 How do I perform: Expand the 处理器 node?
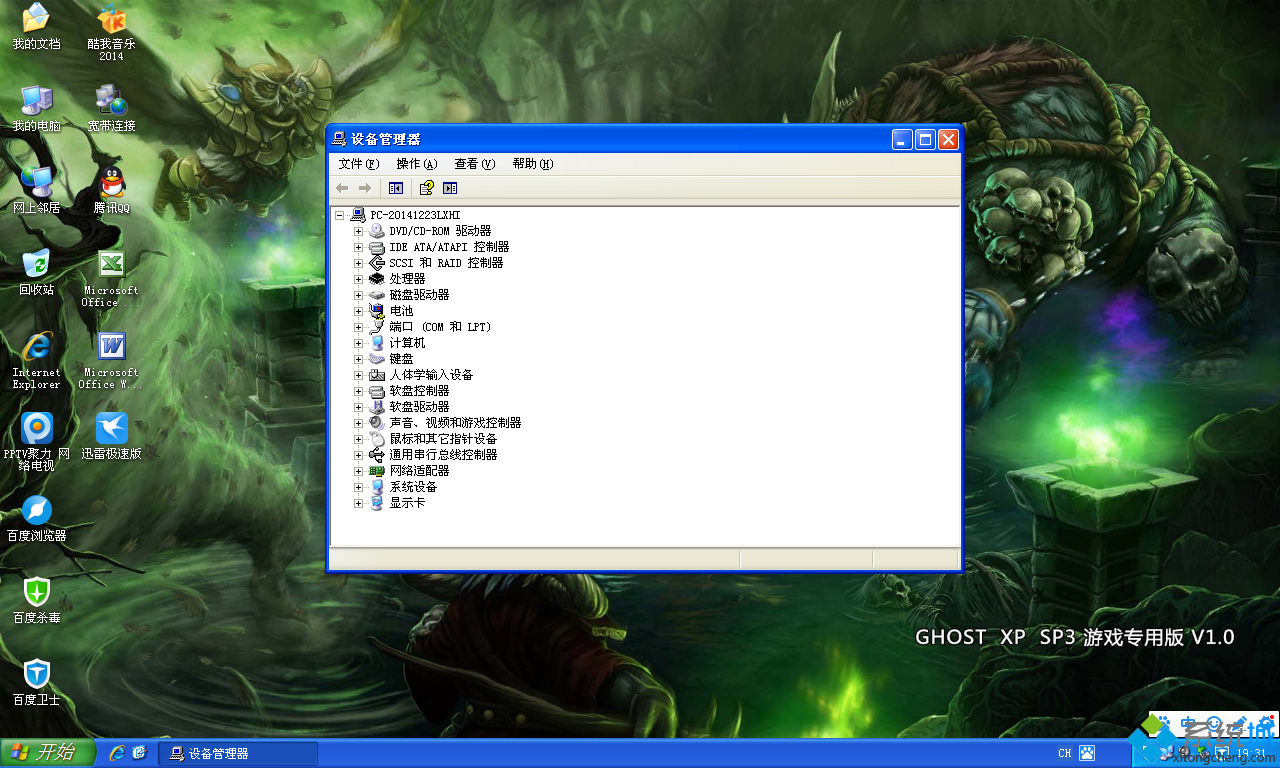[x=359, y=279]
